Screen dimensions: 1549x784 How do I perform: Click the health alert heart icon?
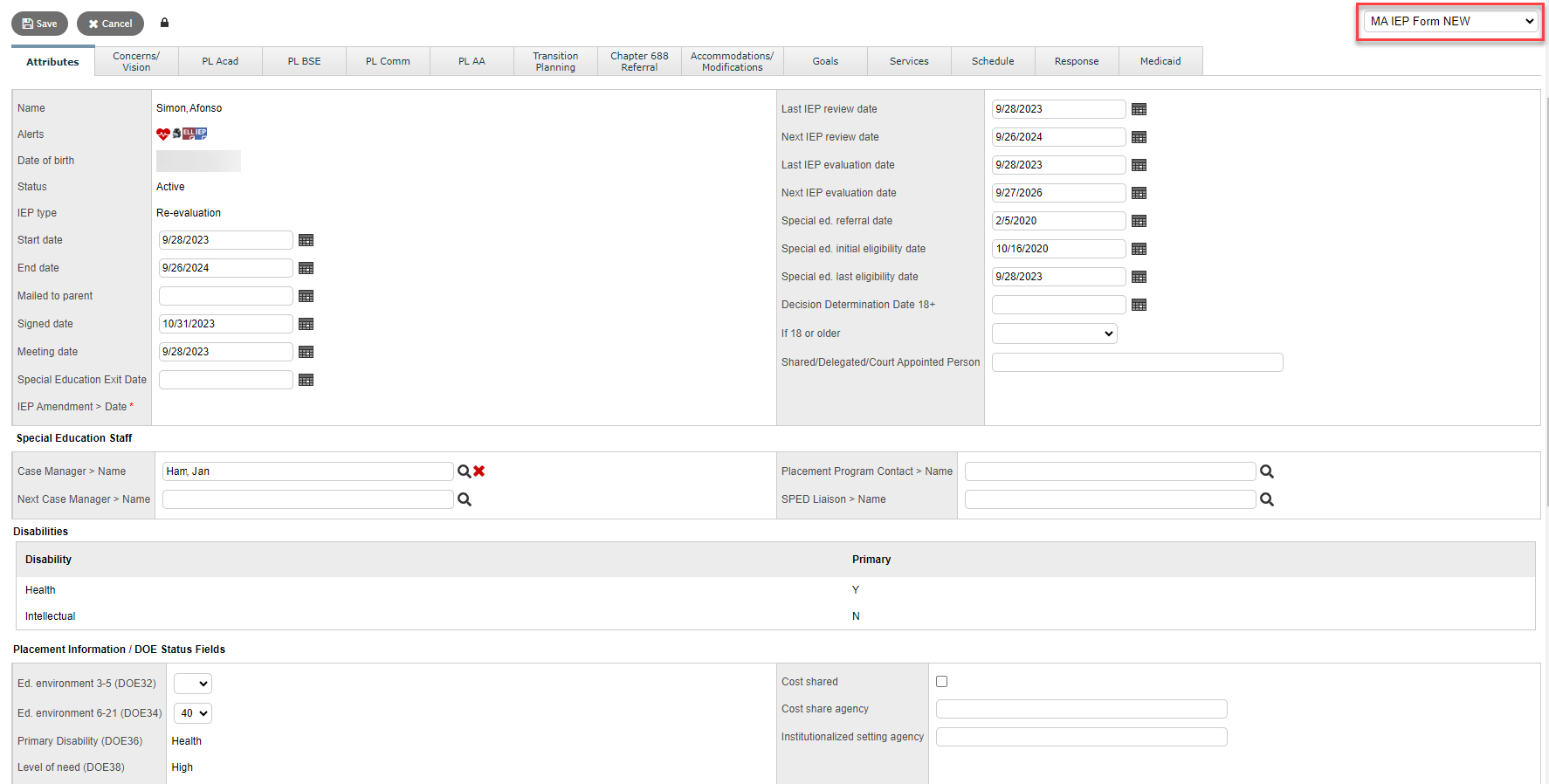[x=162, y=134]
